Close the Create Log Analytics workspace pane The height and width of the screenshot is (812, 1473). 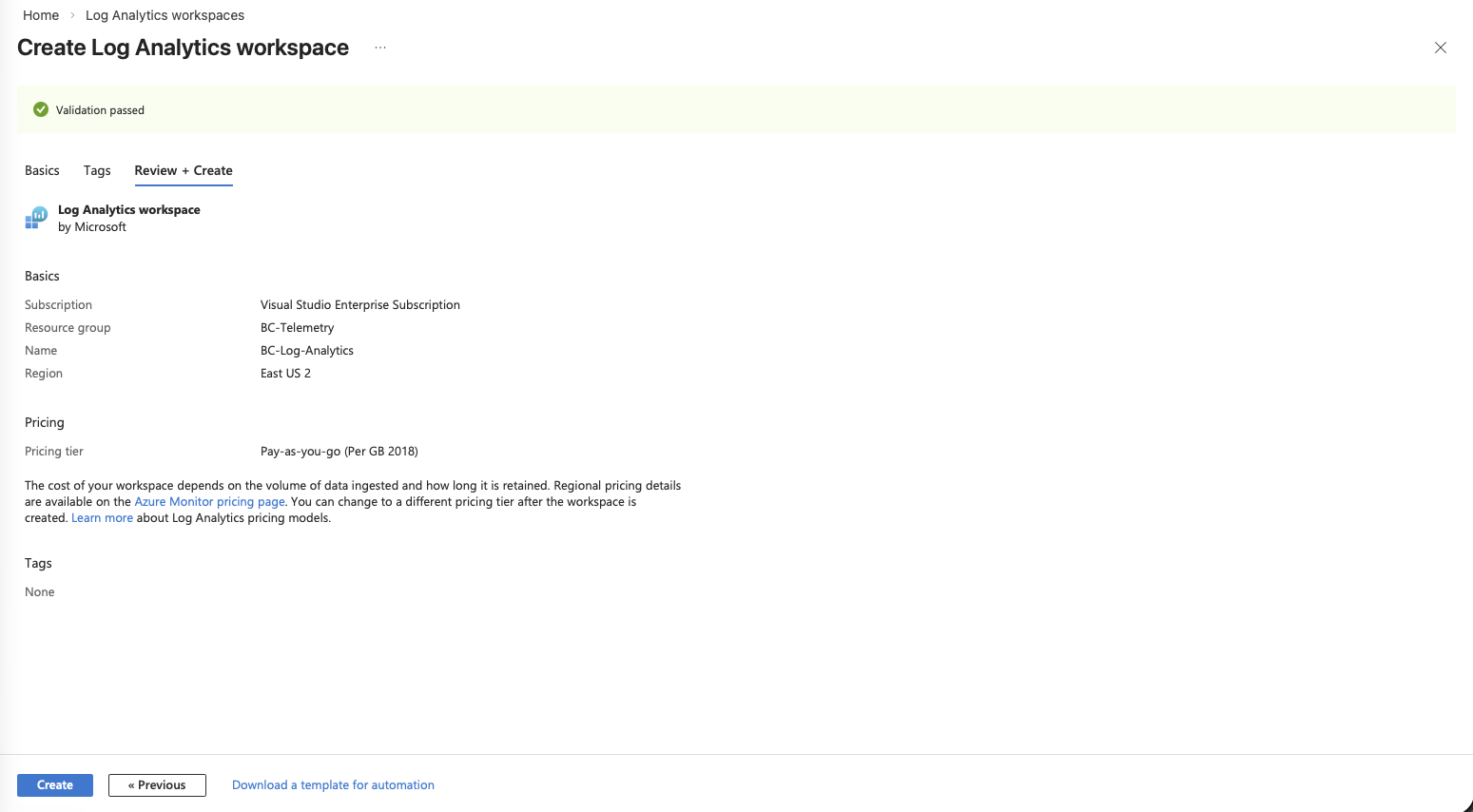coord(1440,48)
